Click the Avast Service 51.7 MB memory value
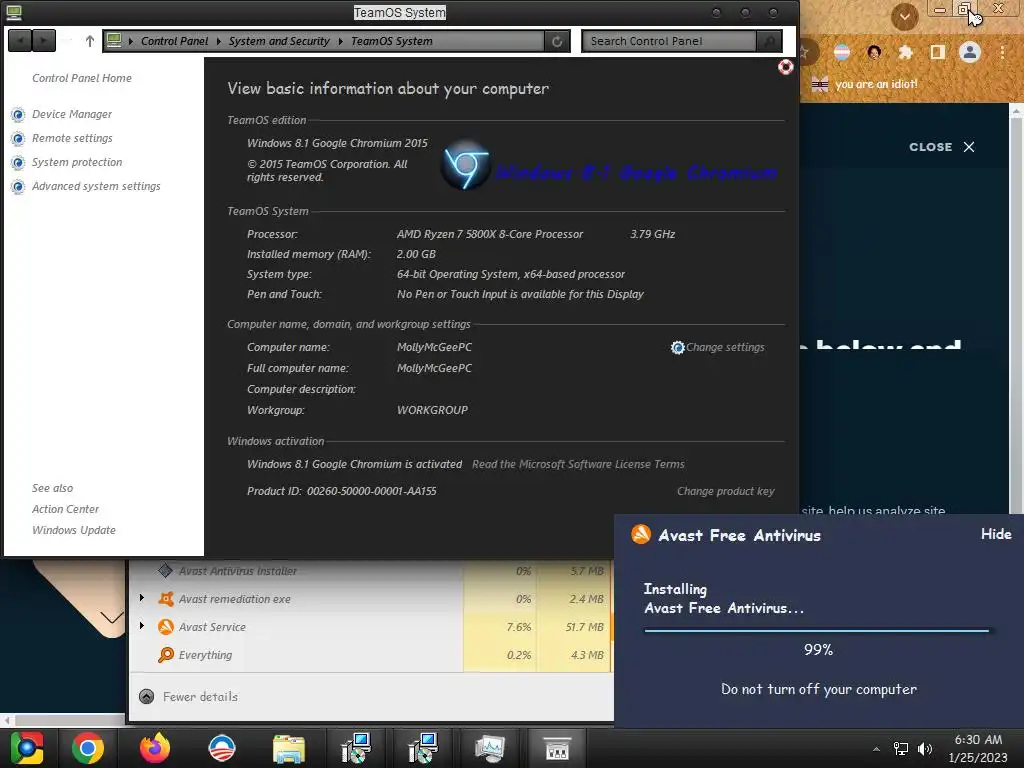This screenshot has width=1024, height=768. (x=584, y=628)
